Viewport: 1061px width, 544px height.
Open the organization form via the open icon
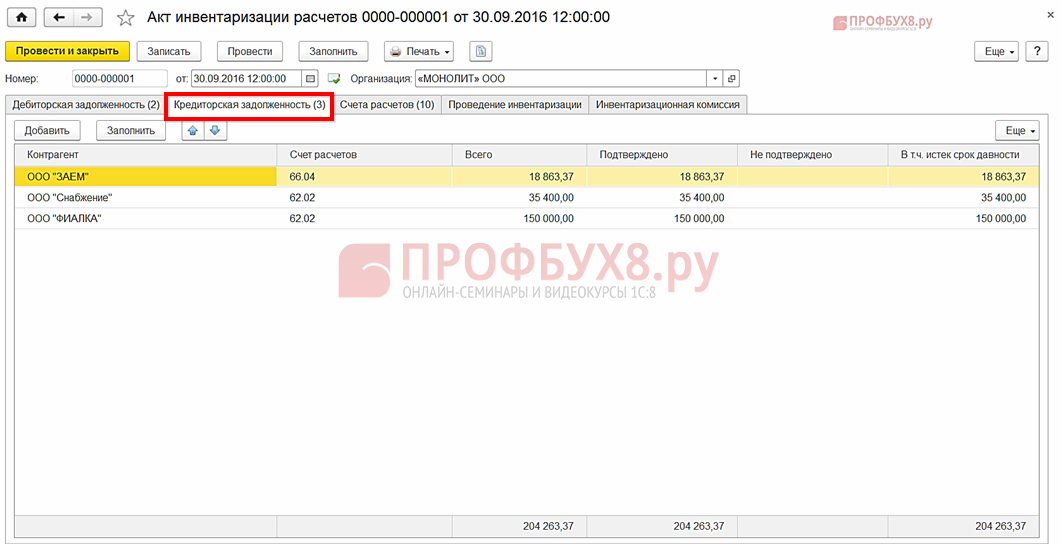[731, 78]
